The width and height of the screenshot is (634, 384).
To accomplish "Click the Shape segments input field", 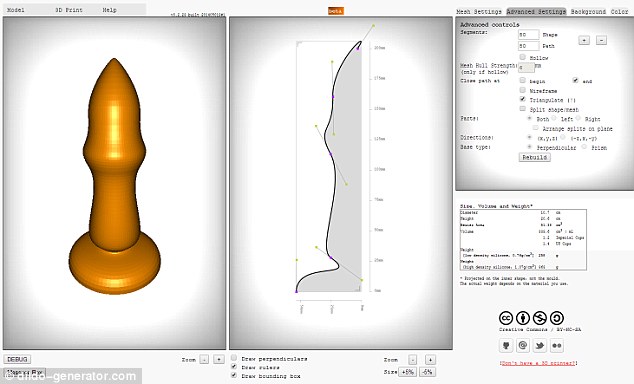I will [528, 35].
